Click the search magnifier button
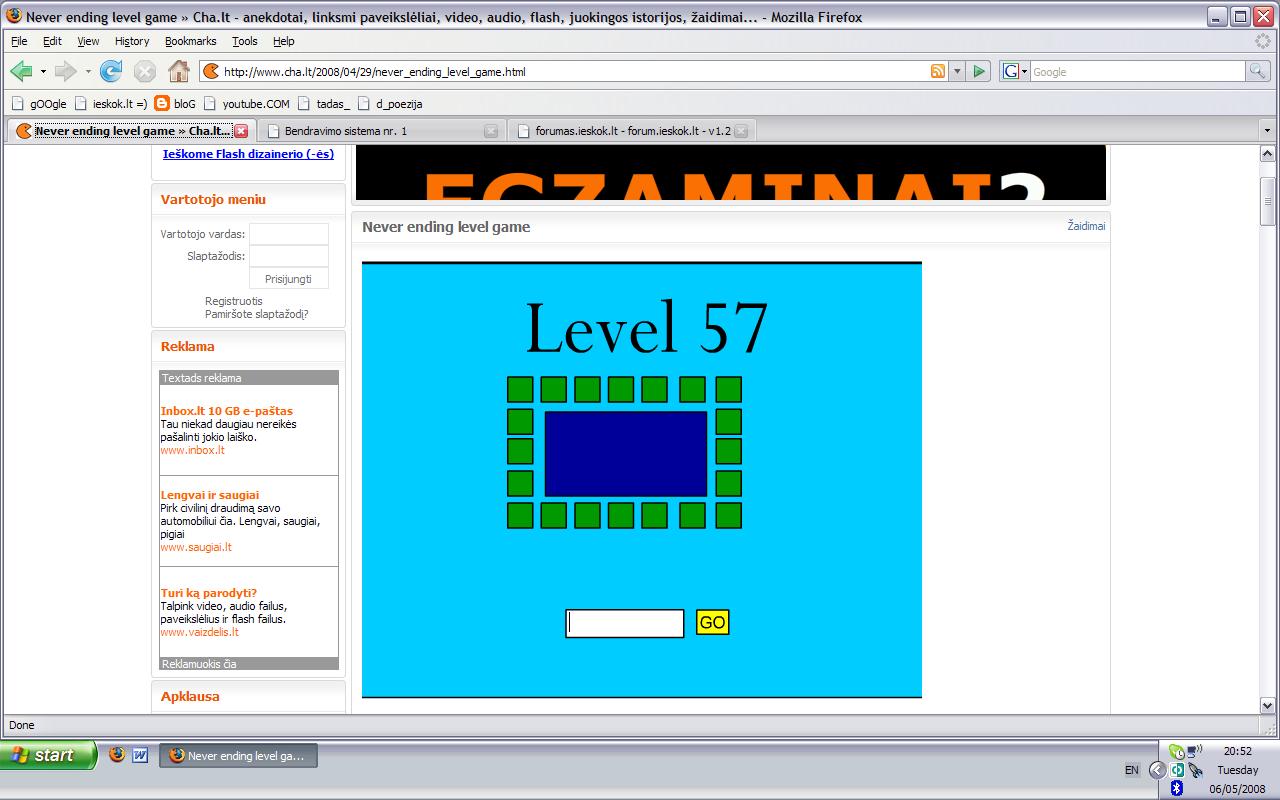This screenshot has width=1280, height=800. click(1258, 71)
